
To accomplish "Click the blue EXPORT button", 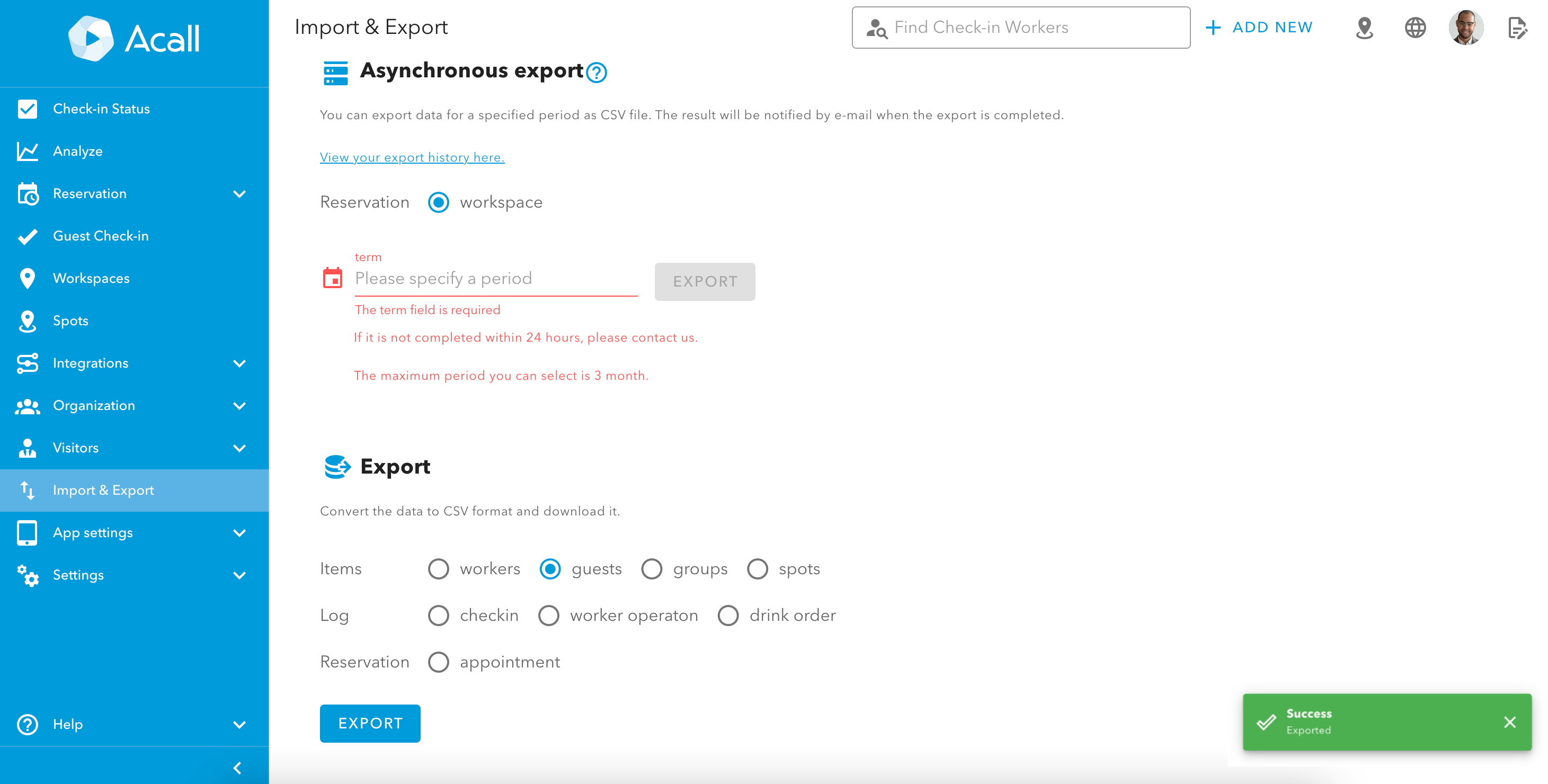I will pyautogui.click(x=370, y=723).
